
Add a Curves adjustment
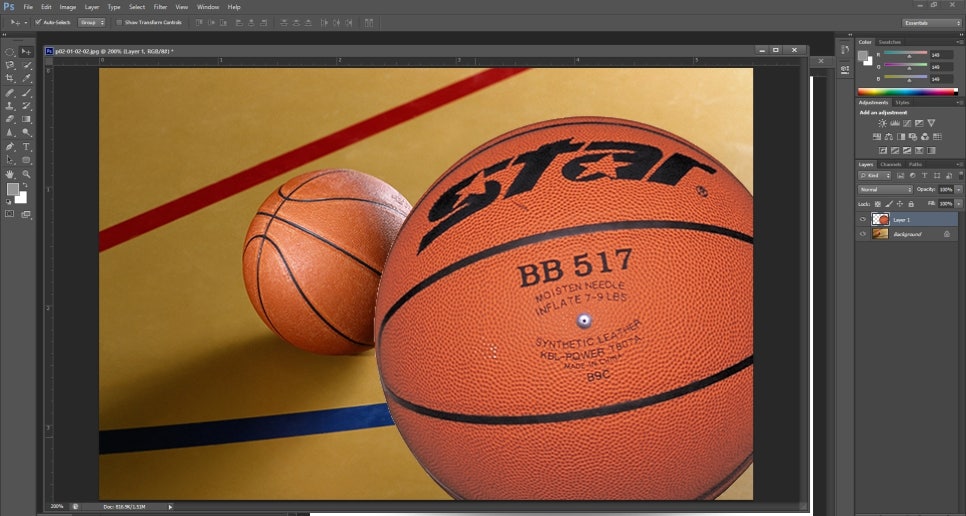907,123
